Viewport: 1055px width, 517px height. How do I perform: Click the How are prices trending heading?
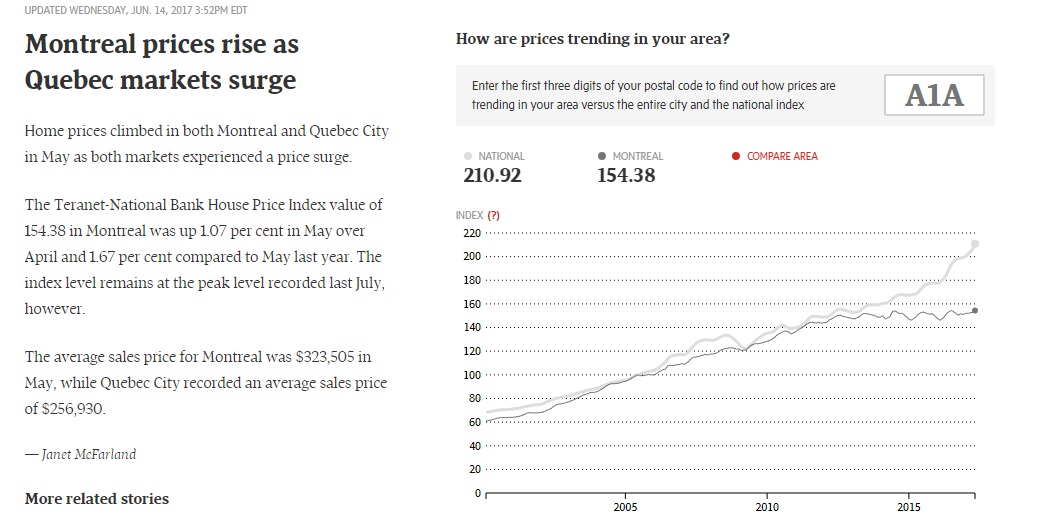592,40
